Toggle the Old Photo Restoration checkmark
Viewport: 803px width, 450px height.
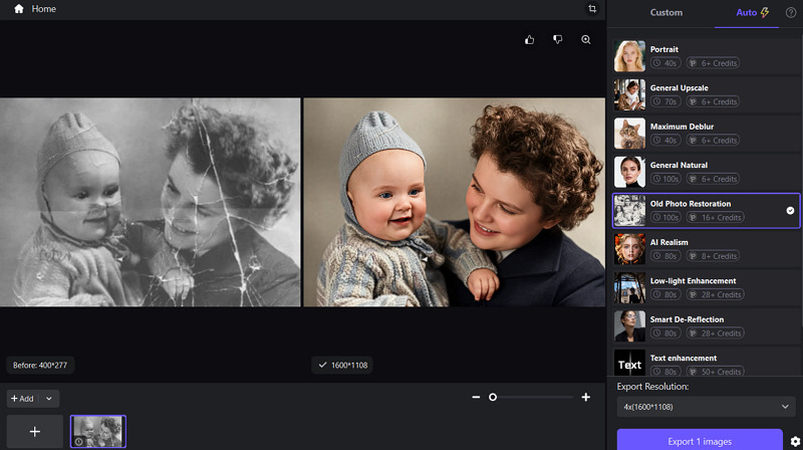[x=790, y=210]
